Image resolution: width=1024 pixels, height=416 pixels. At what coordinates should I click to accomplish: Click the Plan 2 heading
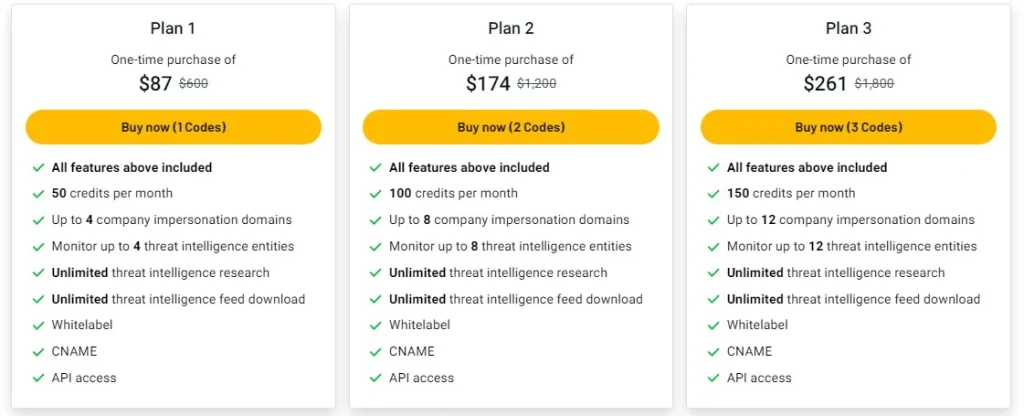510,28
